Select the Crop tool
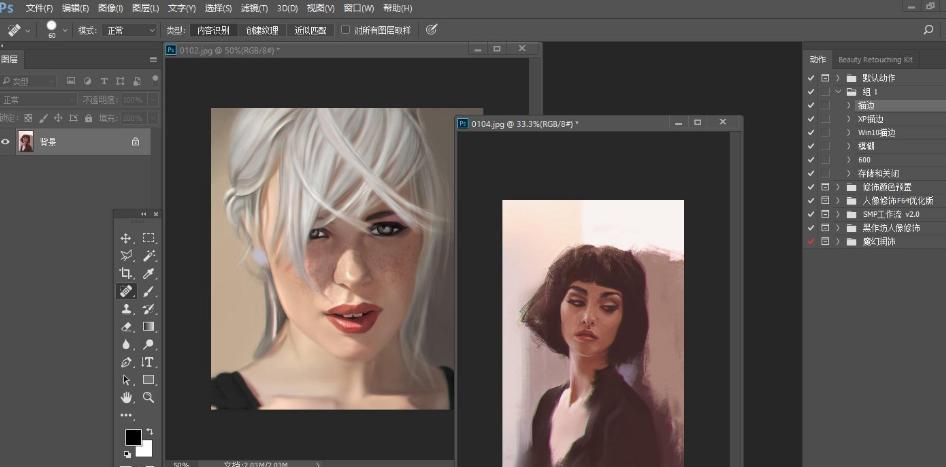 point(126,273)
